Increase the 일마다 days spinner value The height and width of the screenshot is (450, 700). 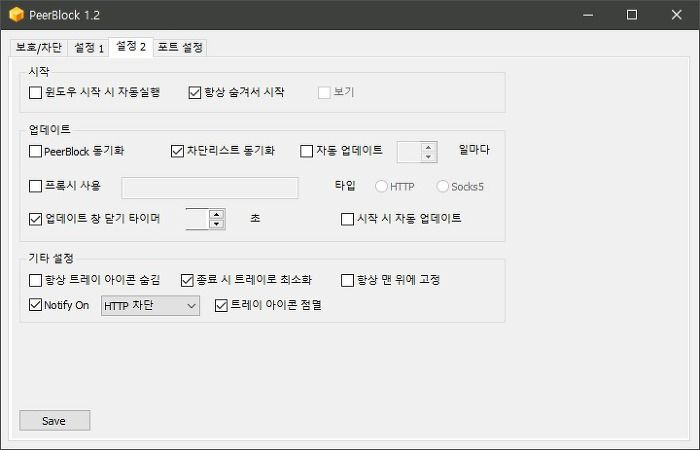pos(429,147)
